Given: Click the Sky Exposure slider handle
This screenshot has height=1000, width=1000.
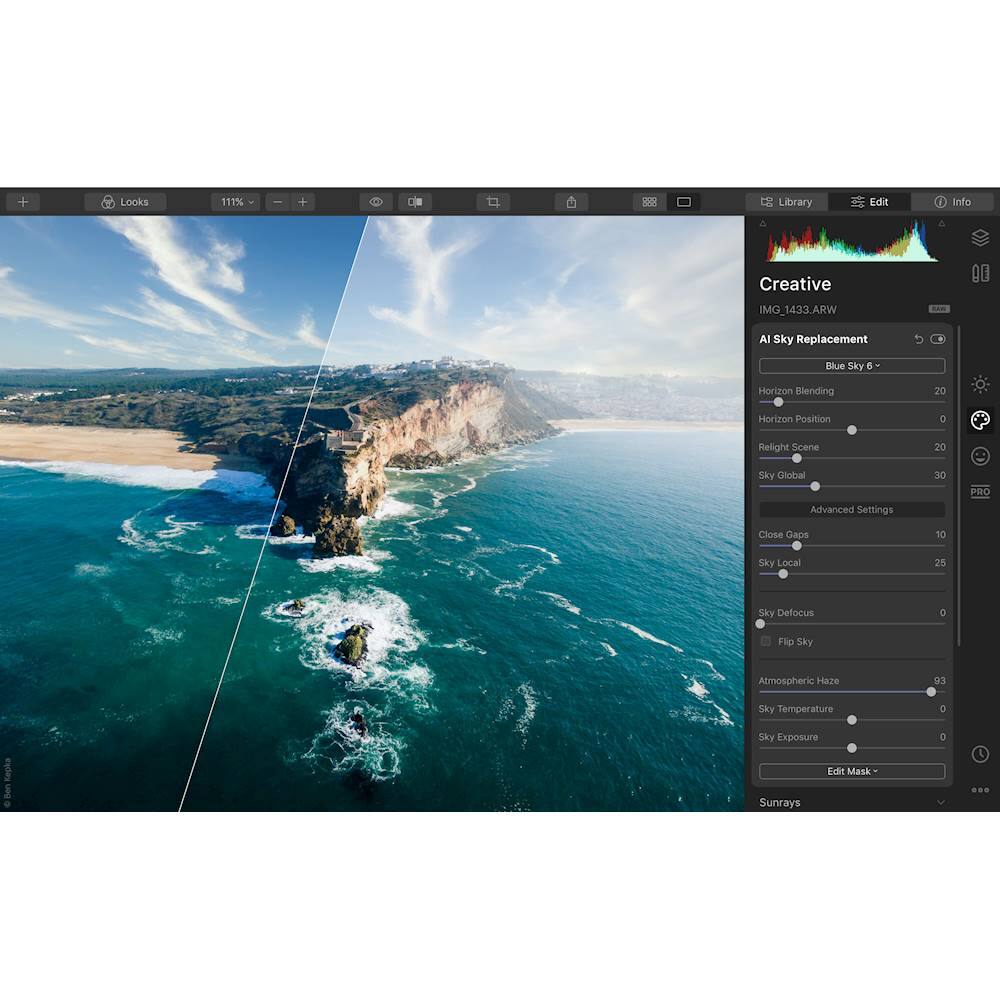Looking at the screenshot, I should (x=852, y=748).
